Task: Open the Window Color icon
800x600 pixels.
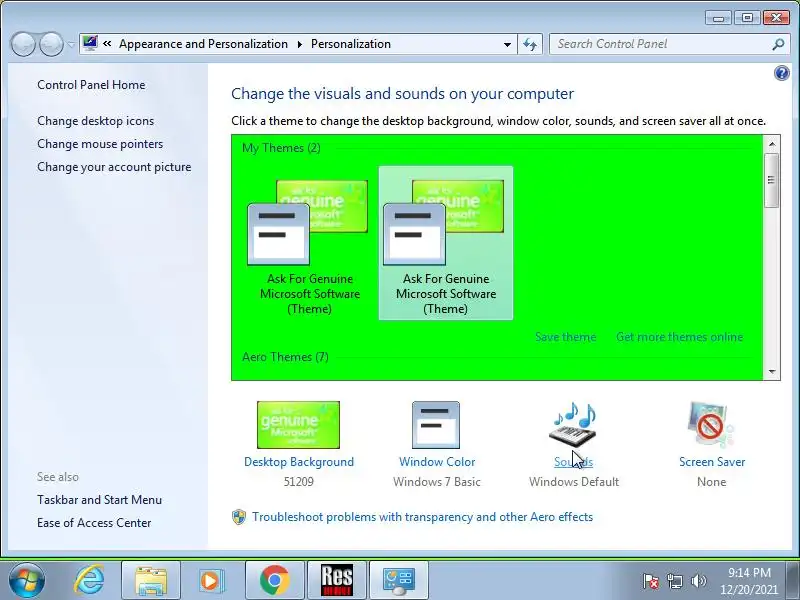Action: pyautogui.click(x=436, y=425)
